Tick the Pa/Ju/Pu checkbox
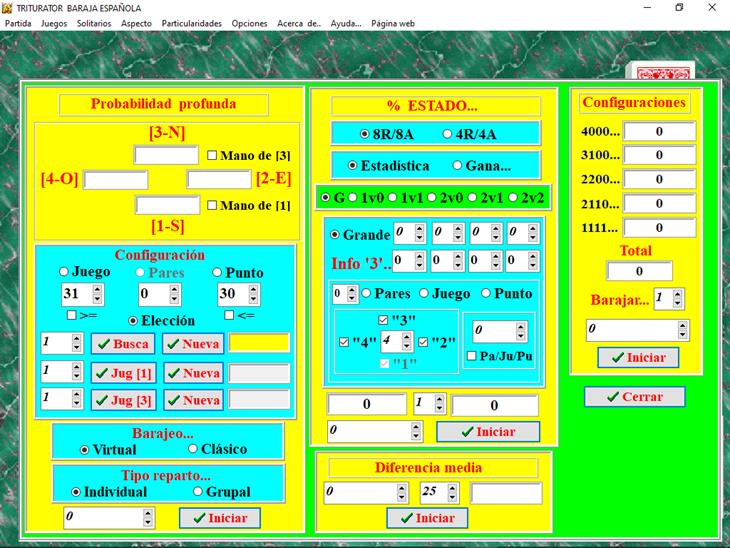Image resolution: width=730 pixels, height=548 pixels. click(472, 355)
